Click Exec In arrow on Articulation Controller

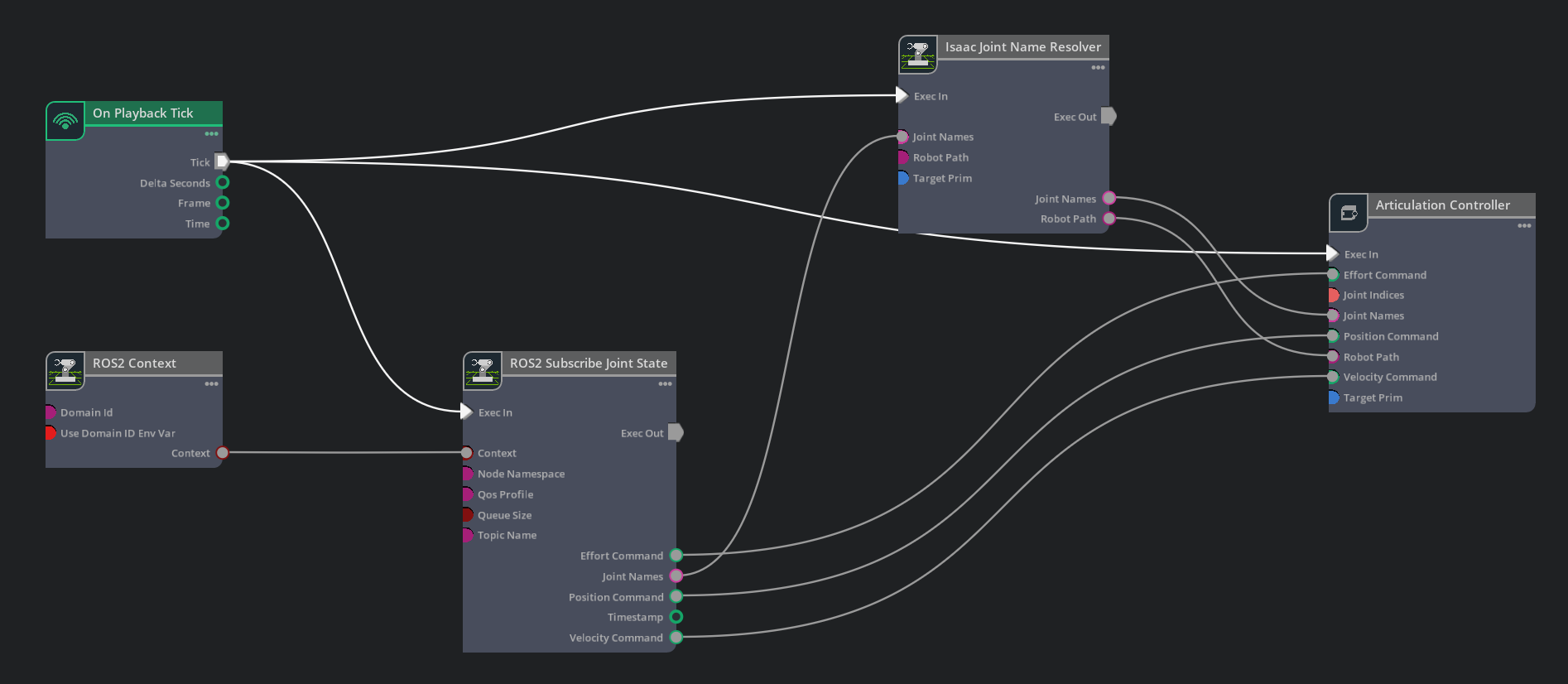coord(1332,253)
